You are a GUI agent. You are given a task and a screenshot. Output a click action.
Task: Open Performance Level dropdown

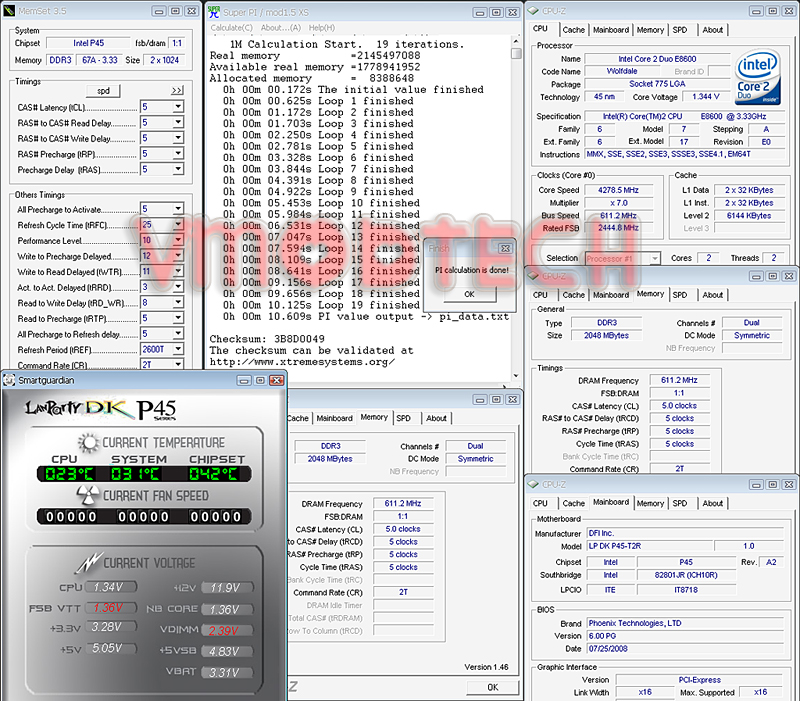click(x=178, y=240)
